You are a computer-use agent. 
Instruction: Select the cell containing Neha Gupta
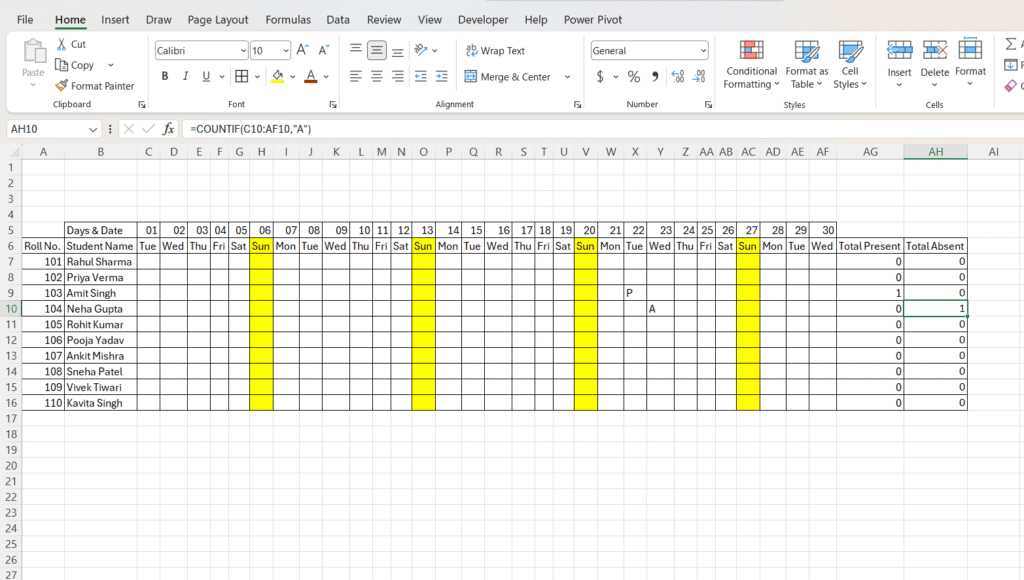[x=101, y=308]
